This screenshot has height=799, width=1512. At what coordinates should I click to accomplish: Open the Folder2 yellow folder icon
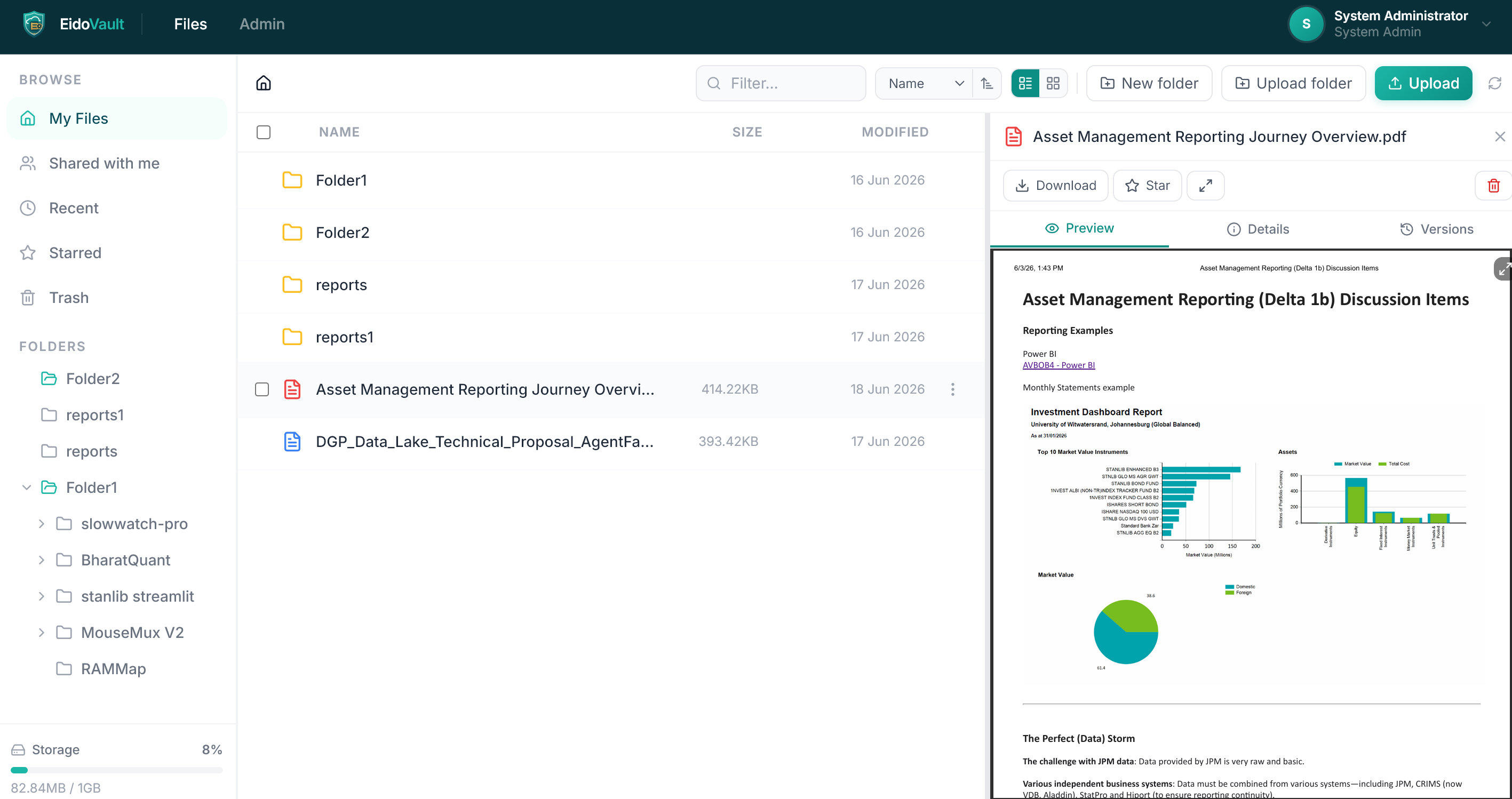pos(292,233)
